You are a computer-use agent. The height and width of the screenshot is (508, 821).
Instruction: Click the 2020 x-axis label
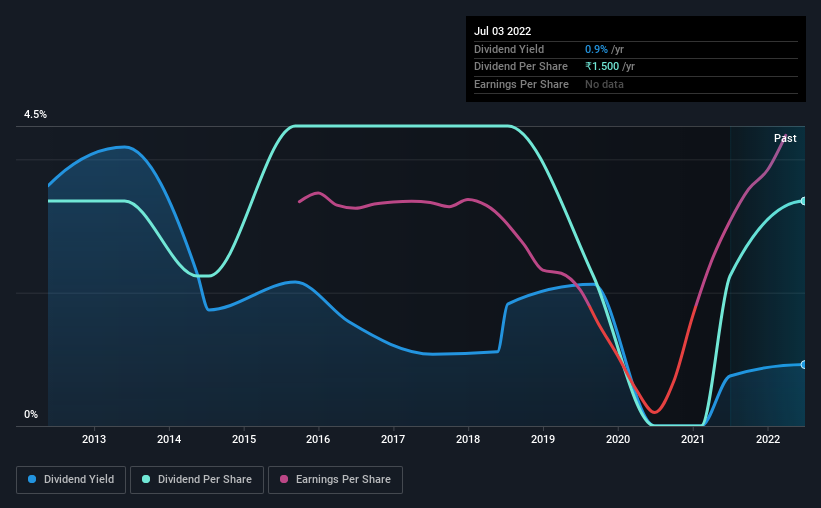[618, 439]
